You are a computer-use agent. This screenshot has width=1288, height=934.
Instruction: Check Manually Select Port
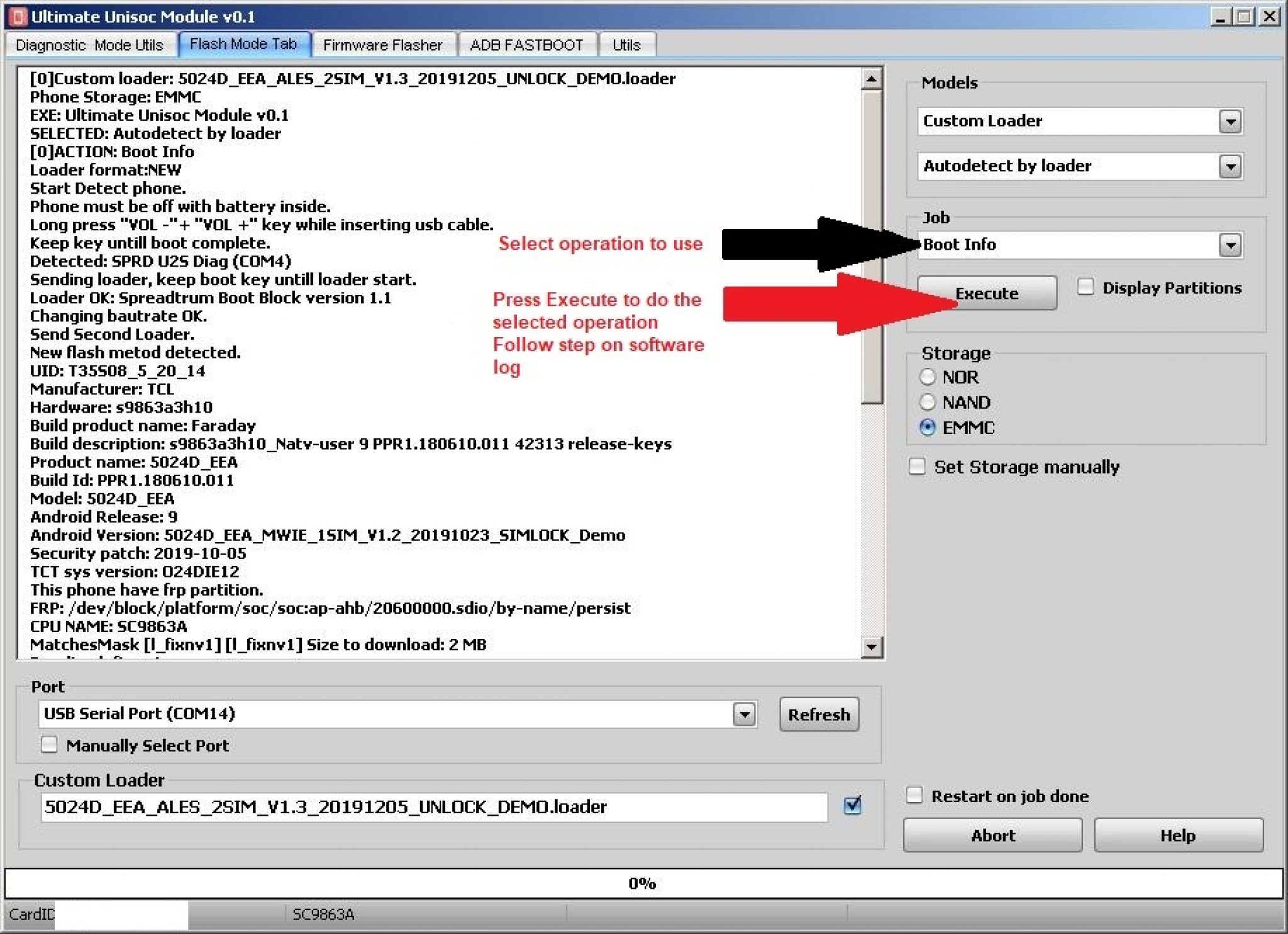coord(50,745)
